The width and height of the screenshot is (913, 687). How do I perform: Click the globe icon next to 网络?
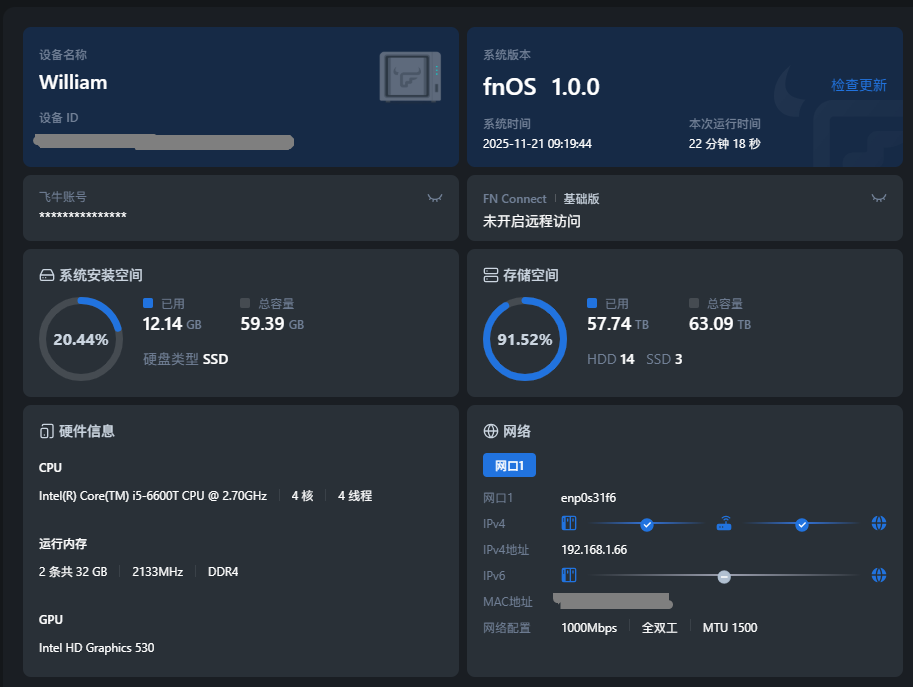(490, 431)
